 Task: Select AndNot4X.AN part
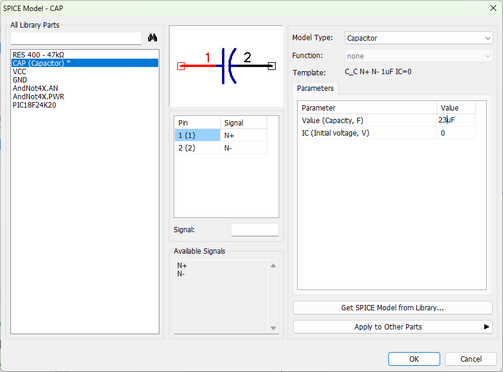[85, 88]
